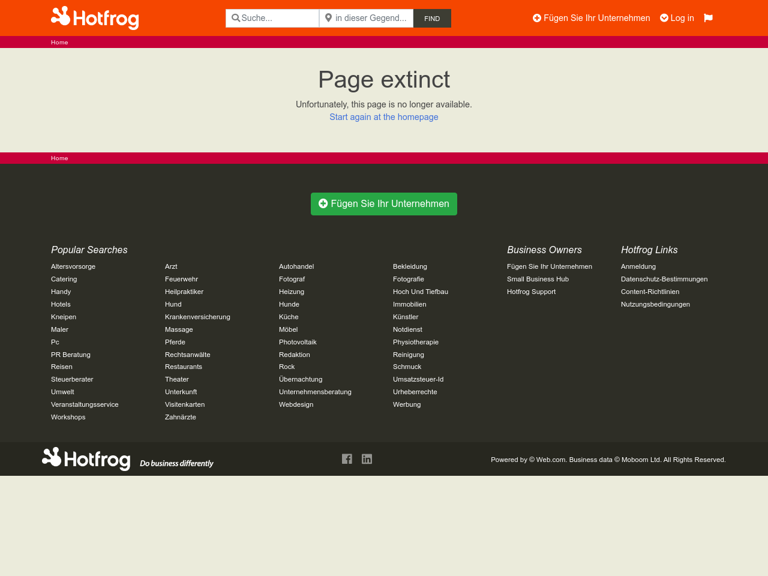This screenshot has height=576, width=768.
Task: Open the Log in menu
Action: [677, 18]
